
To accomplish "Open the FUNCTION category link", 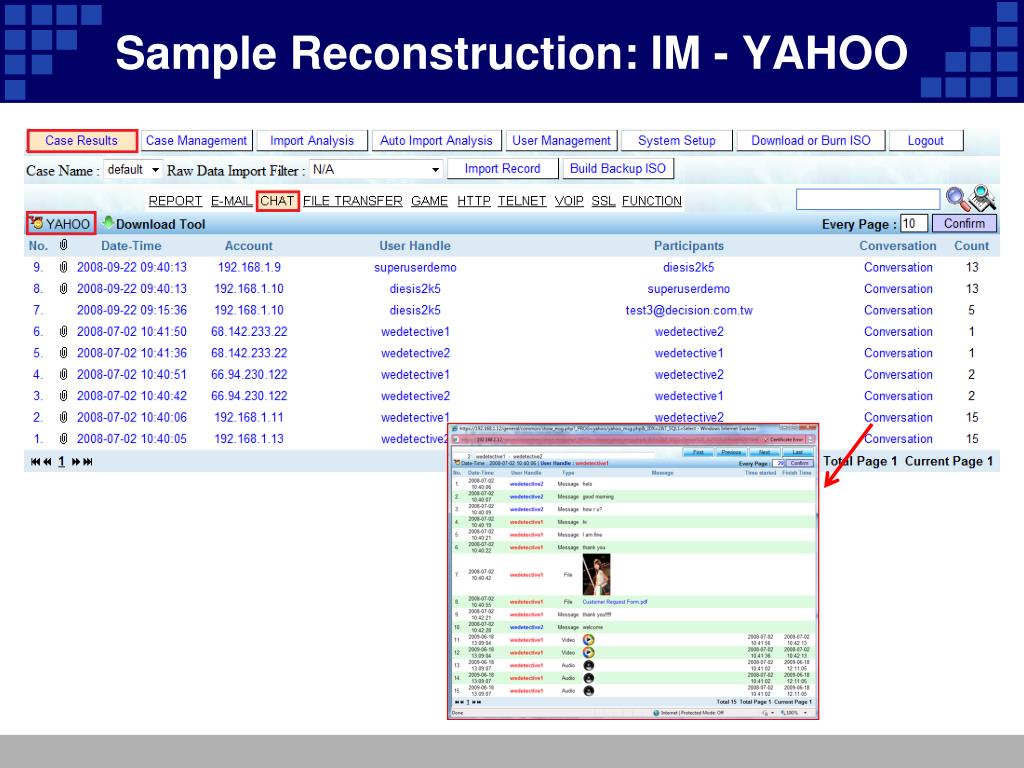I will 652,201.
